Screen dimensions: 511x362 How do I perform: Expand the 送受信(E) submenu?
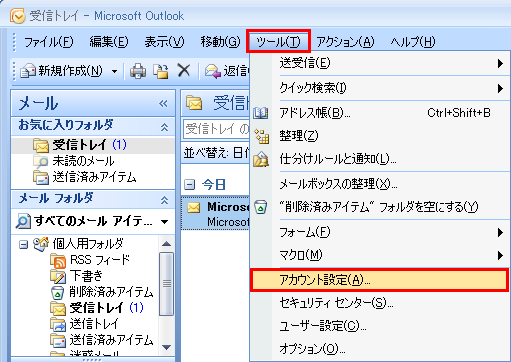(x=380, y=63)
